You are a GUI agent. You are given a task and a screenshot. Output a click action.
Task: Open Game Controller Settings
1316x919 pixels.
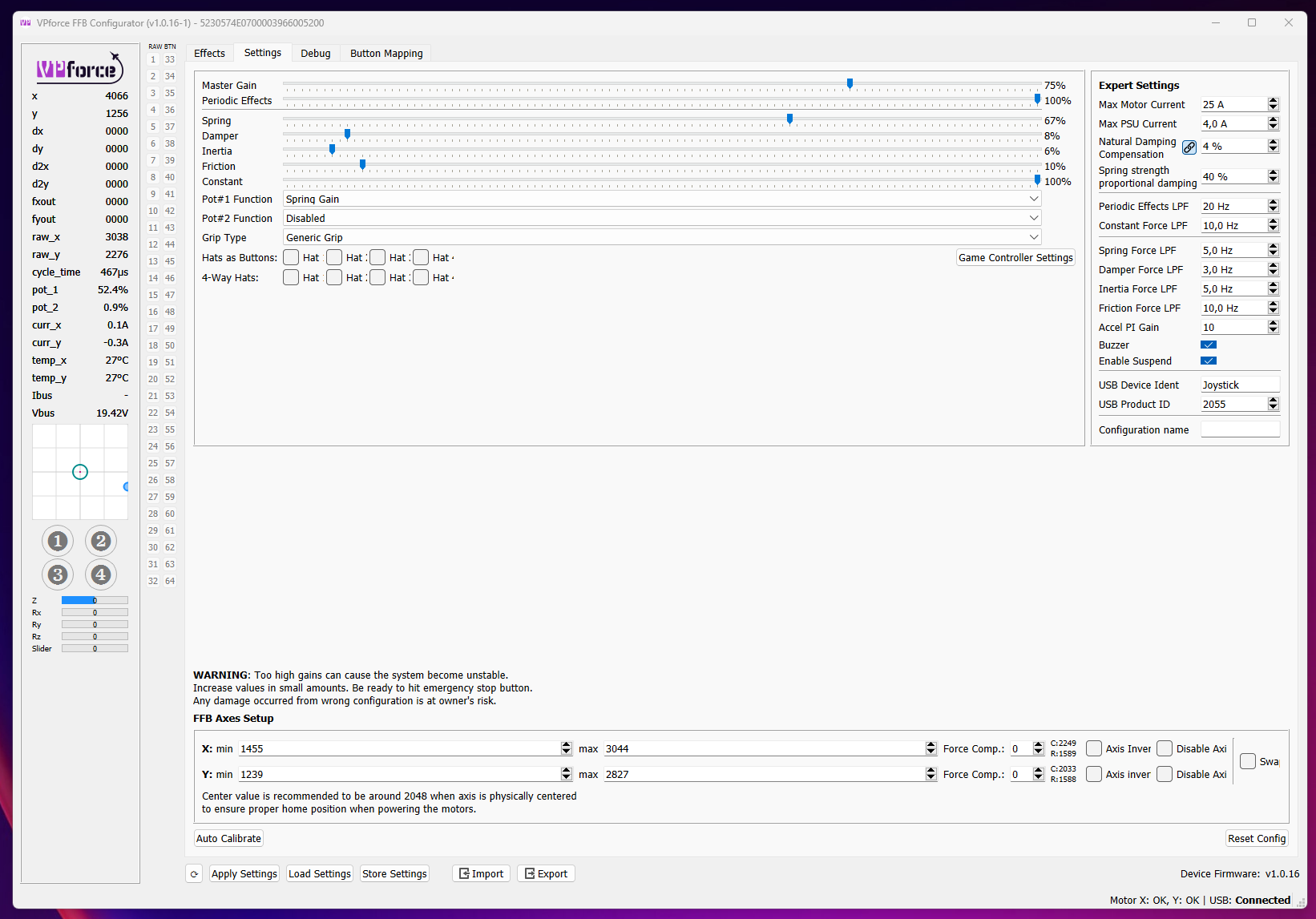coord(1015,257)
